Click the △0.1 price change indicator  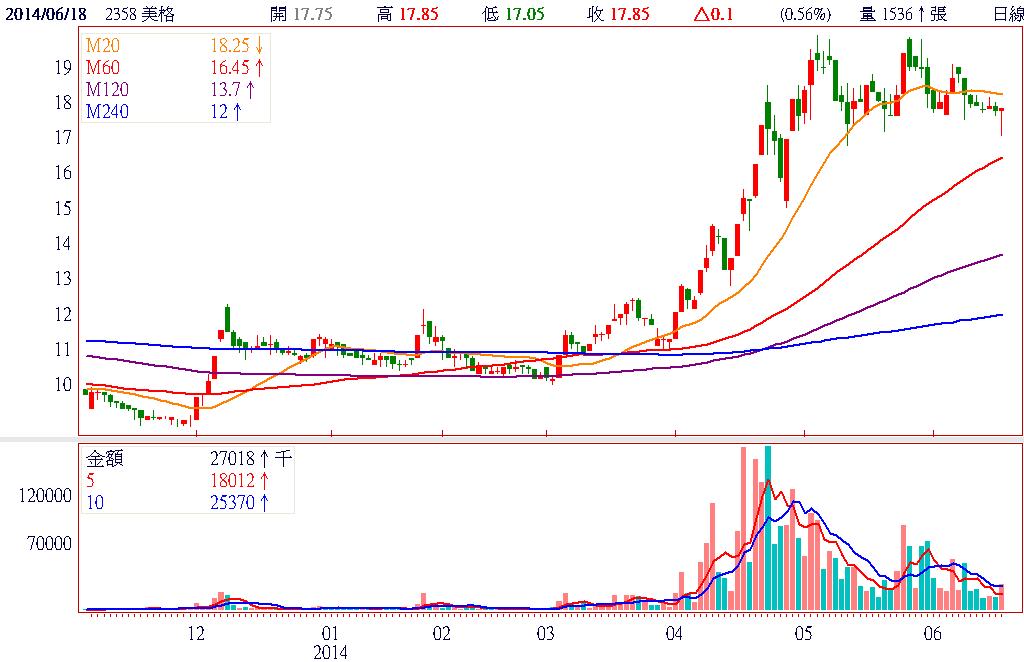(724, 14)
